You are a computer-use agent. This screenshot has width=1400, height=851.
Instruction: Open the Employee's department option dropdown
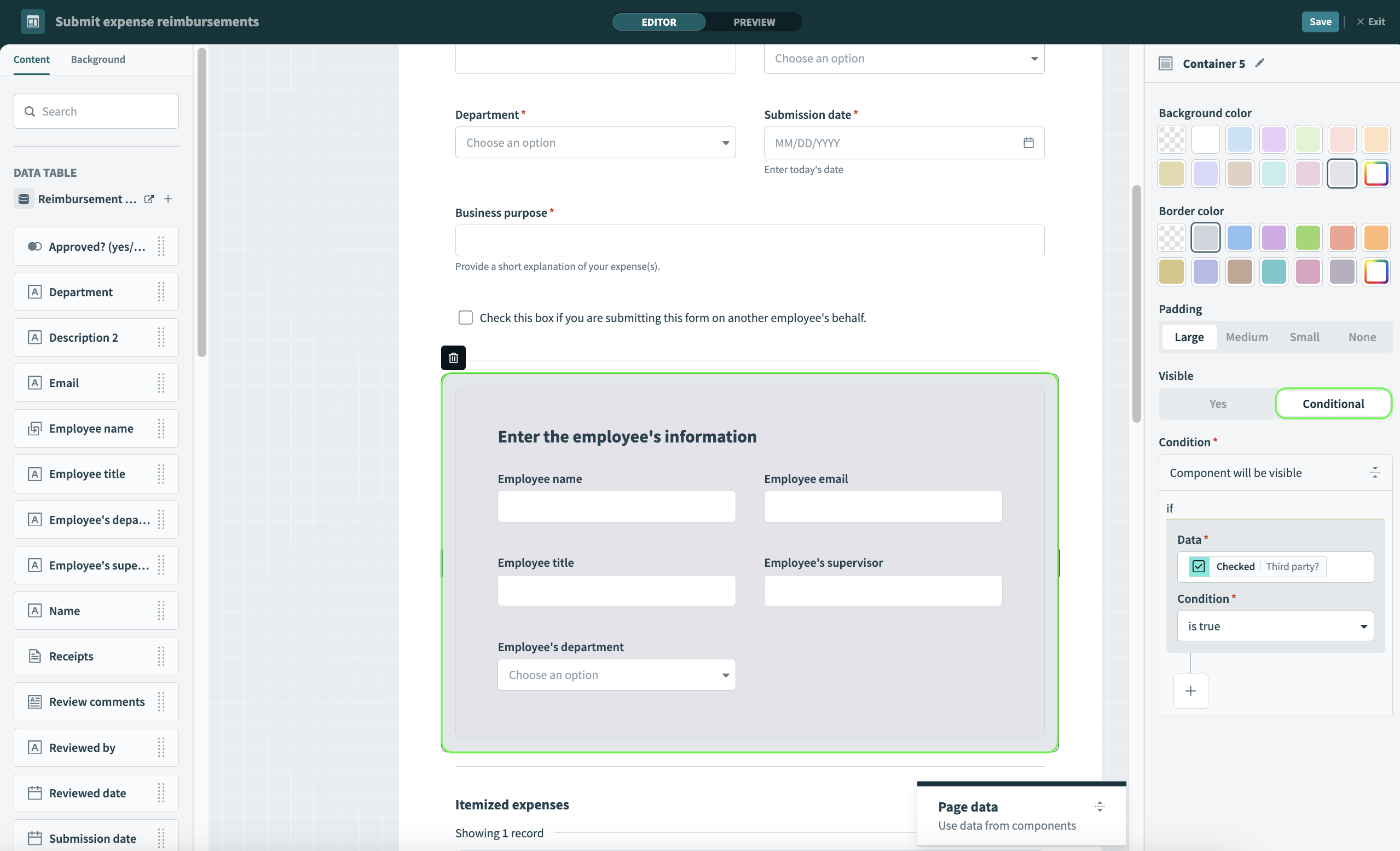[x=616, y=675]
